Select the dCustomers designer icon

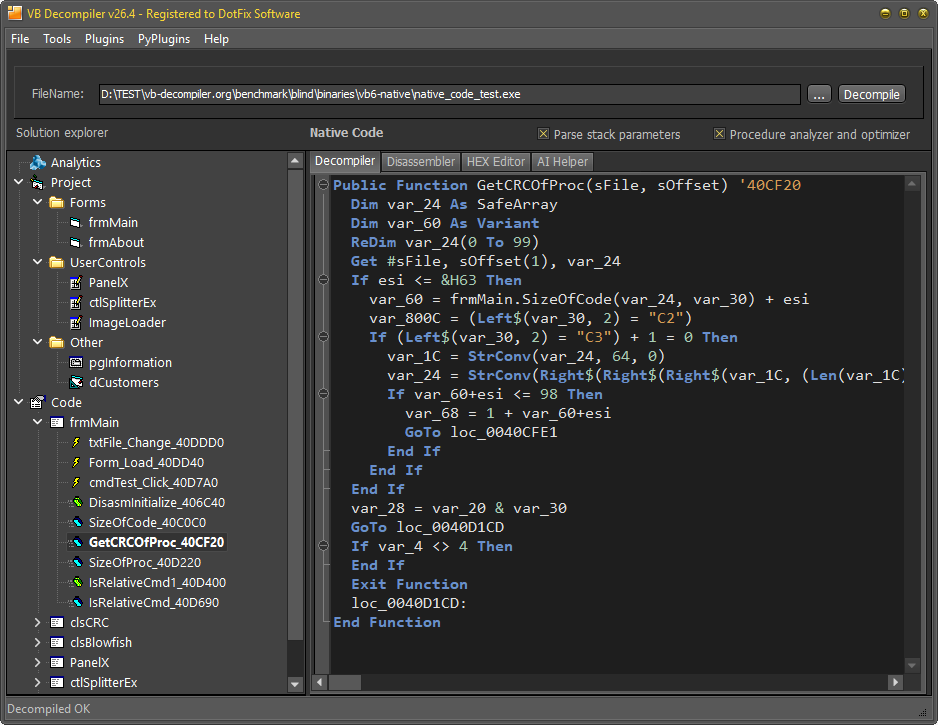(76, 382)
